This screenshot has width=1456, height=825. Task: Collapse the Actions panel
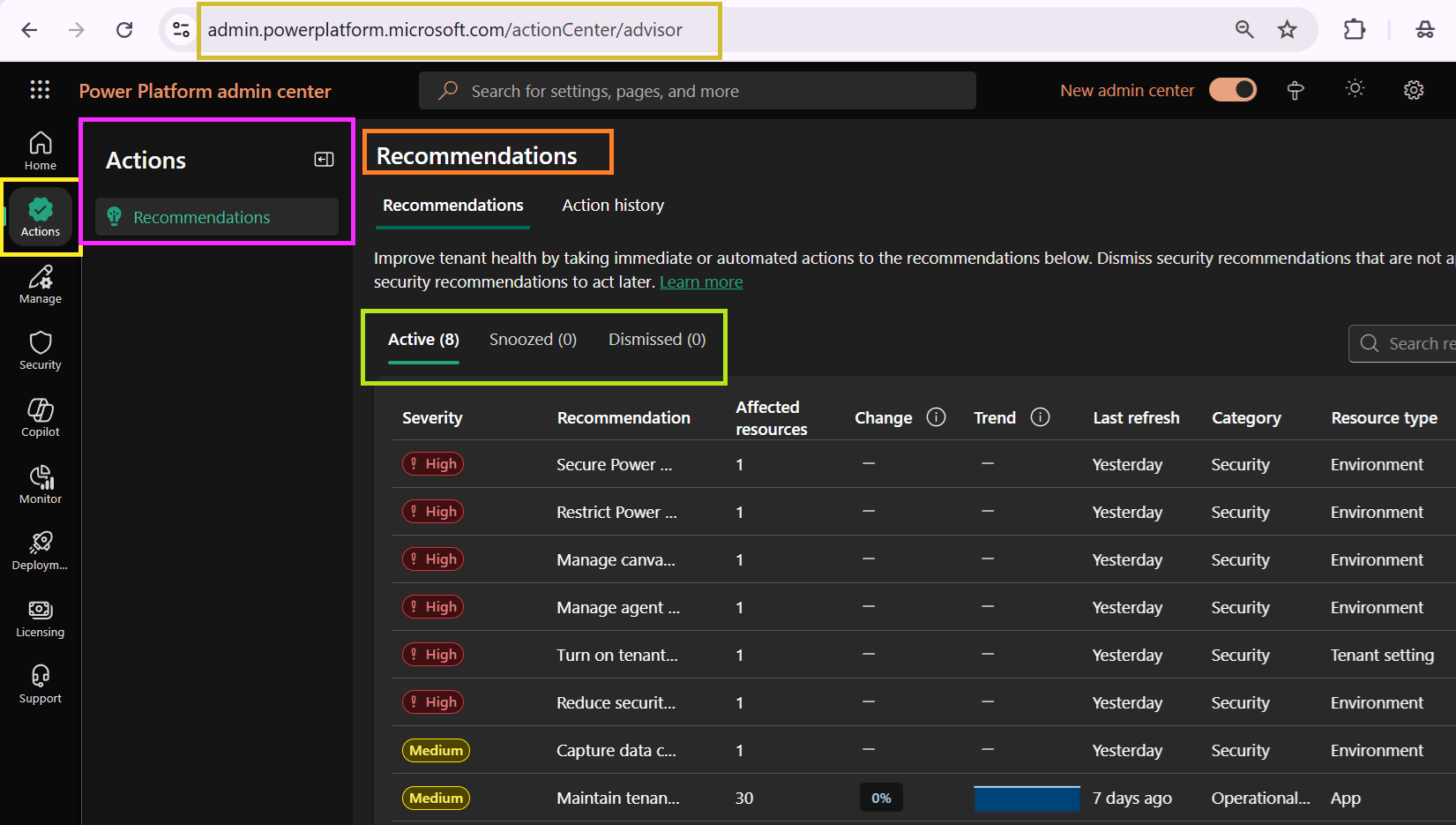pos(324,159)
